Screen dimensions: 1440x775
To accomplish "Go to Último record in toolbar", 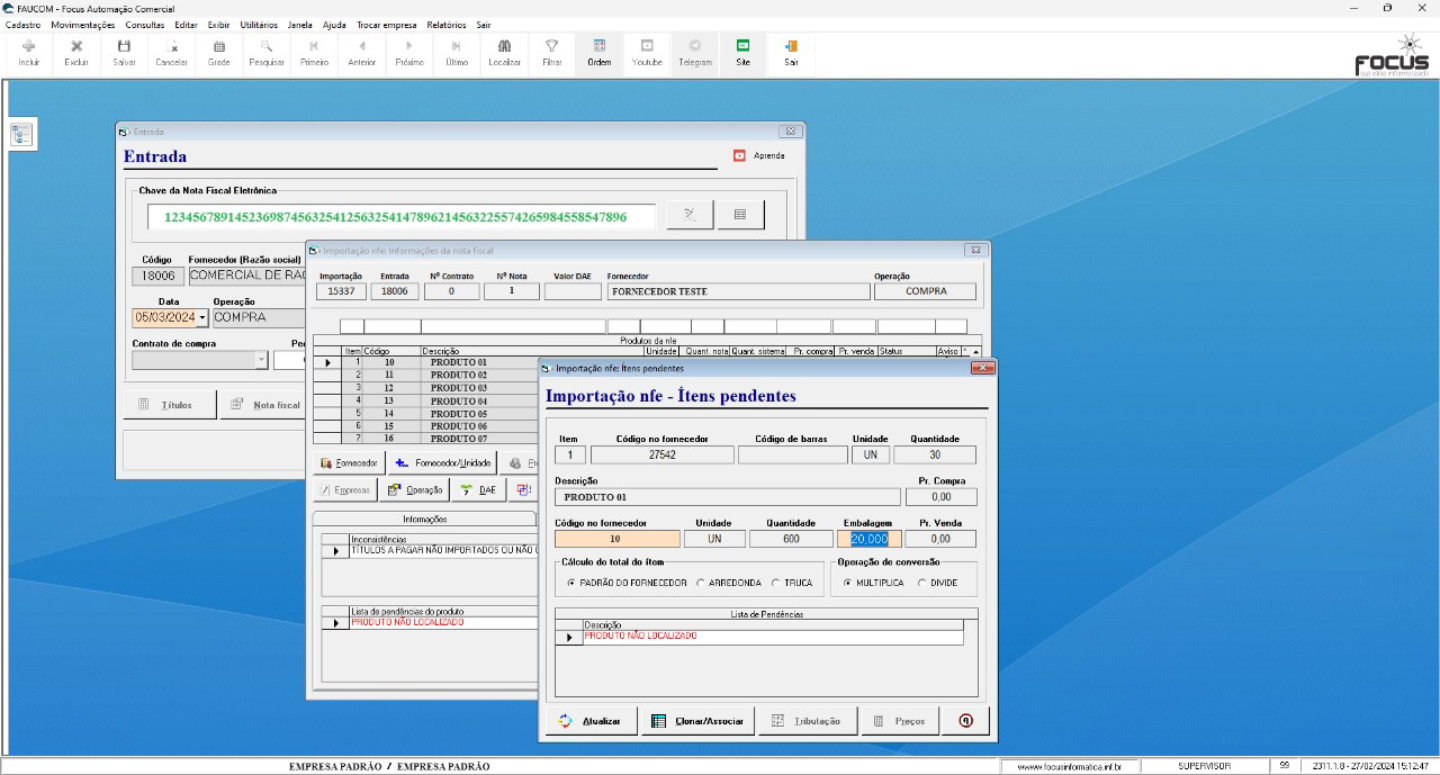I will (457, 52).
